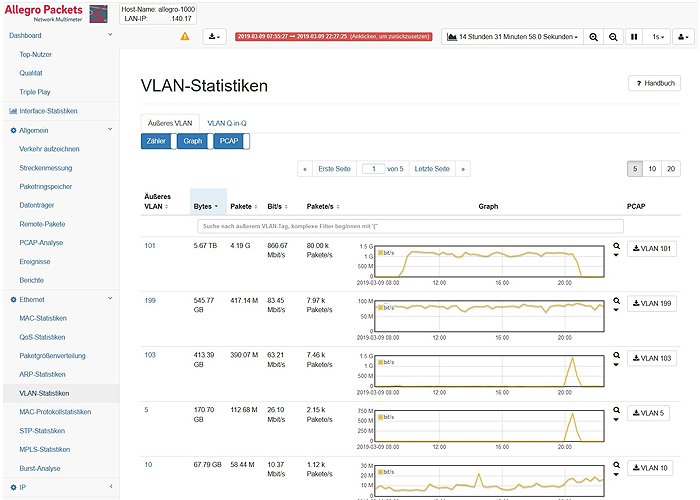
Task: Switch to Äußeres VLAN tab
Action: pyautogui.click(x=170, y=123)
